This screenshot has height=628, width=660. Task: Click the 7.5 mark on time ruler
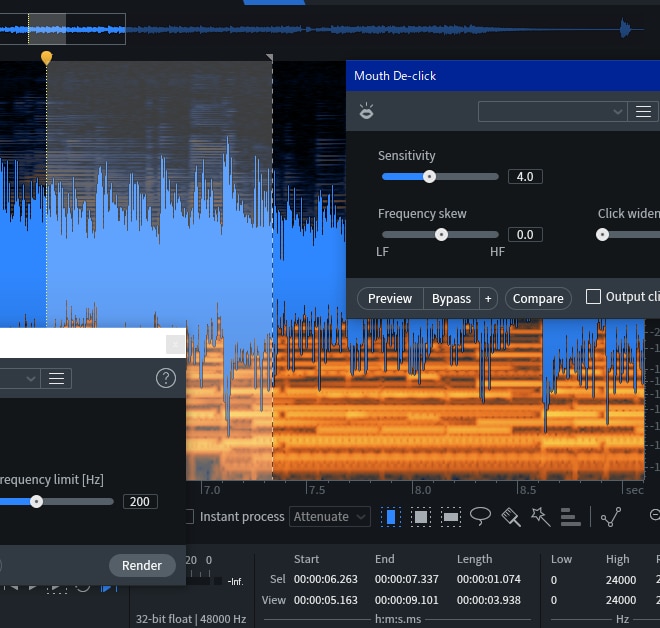(317, 490)
